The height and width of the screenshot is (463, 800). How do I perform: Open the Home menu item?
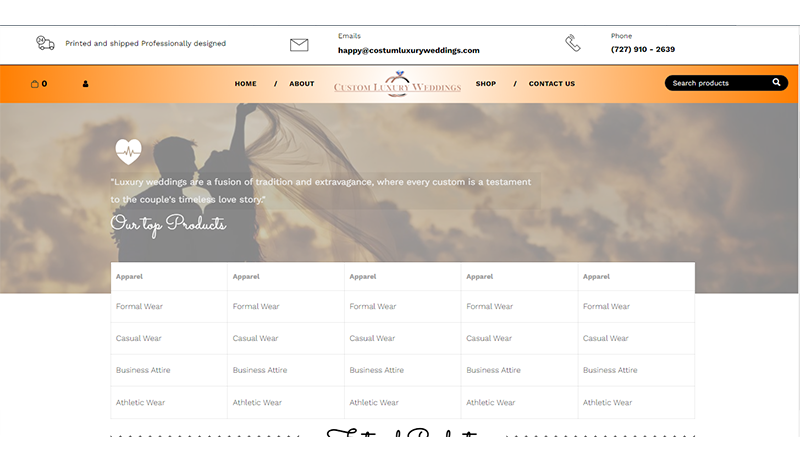245,84
